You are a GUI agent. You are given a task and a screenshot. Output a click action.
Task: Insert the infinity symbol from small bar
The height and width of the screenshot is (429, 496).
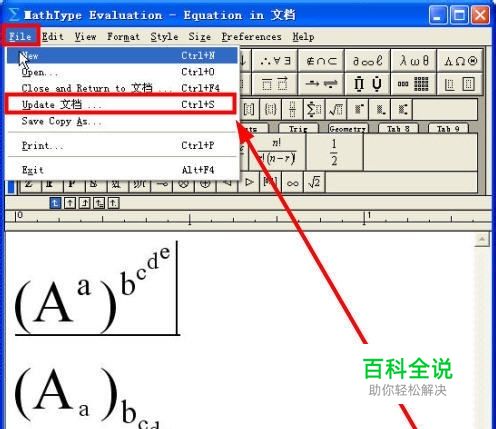point(292,182)
